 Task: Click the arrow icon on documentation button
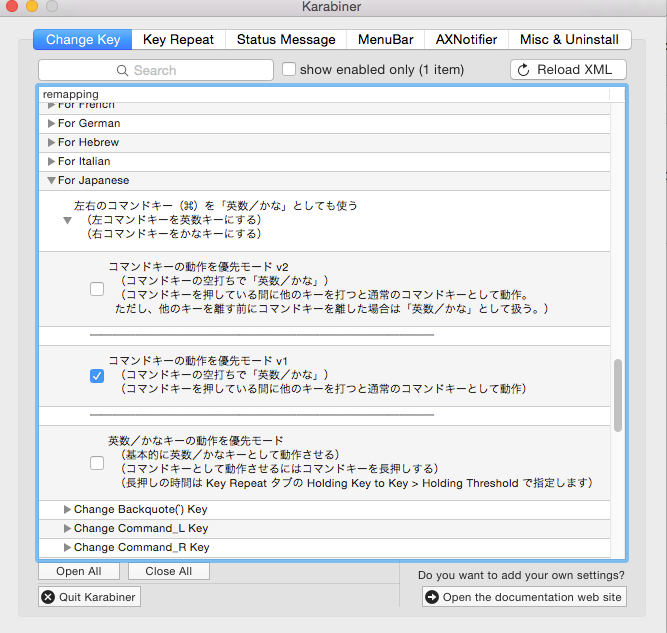click(x=432, y=597)
